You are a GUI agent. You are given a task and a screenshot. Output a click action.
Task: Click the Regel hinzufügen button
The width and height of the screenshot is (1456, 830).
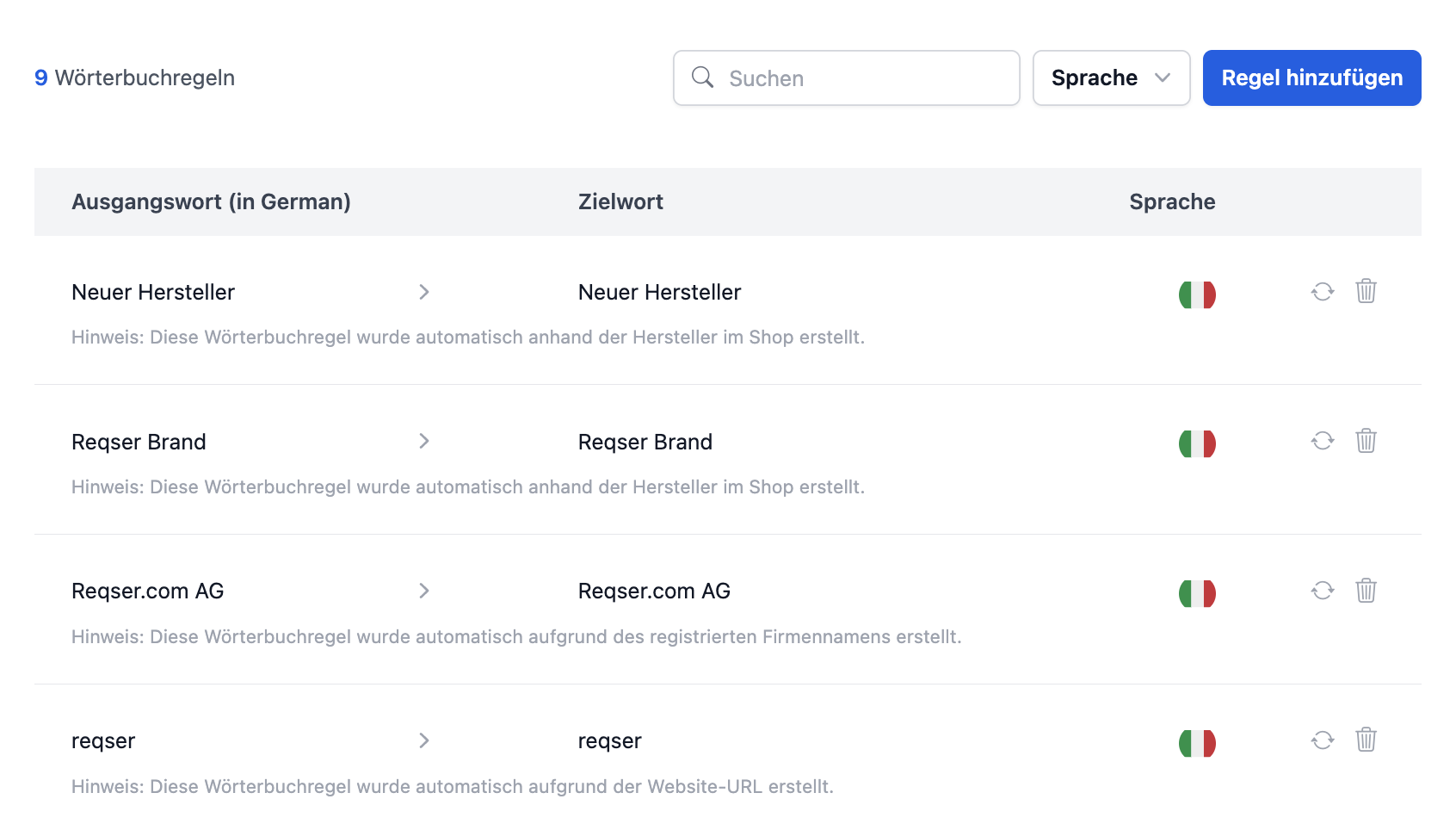click(x=1311, y=77)
